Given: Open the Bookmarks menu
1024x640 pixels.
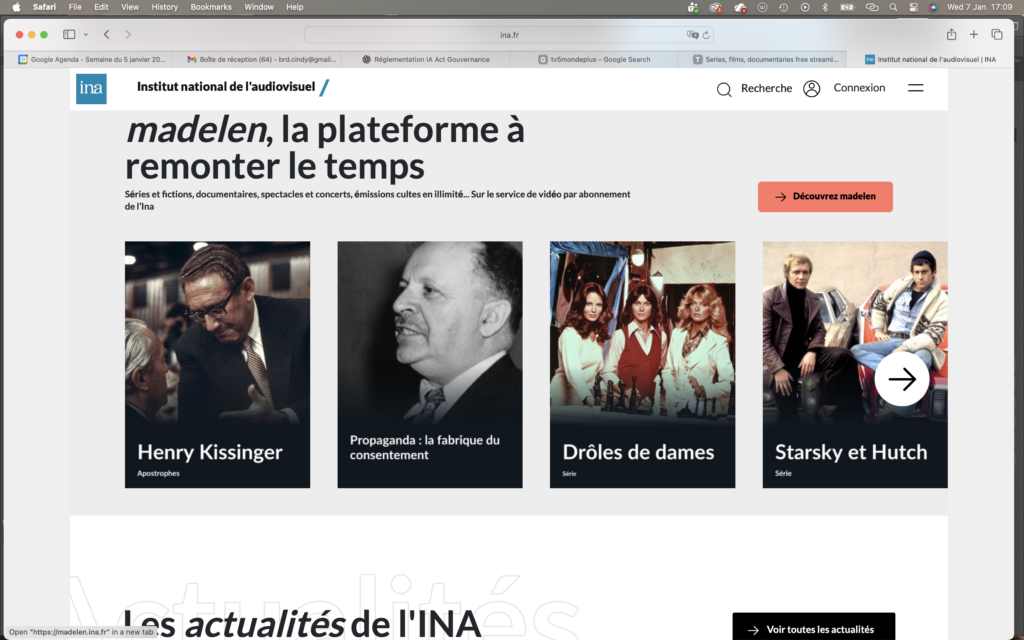Looking at the screenshot, I should [211, 7].
